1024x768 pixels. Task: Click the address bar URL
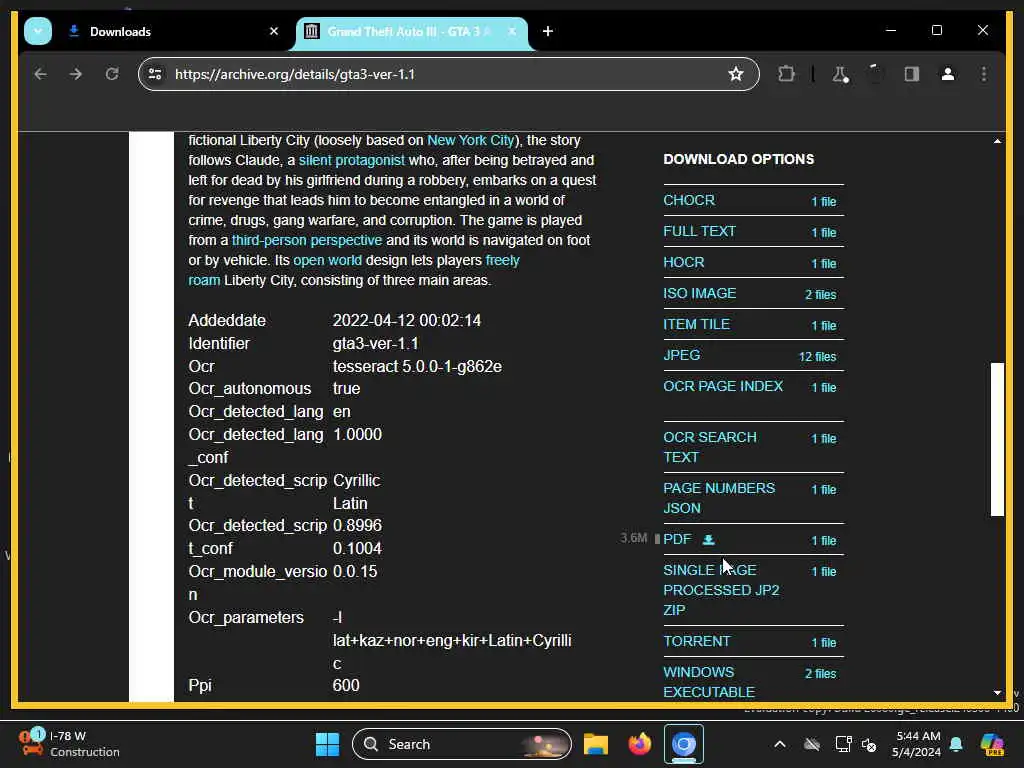click(295, 74)
